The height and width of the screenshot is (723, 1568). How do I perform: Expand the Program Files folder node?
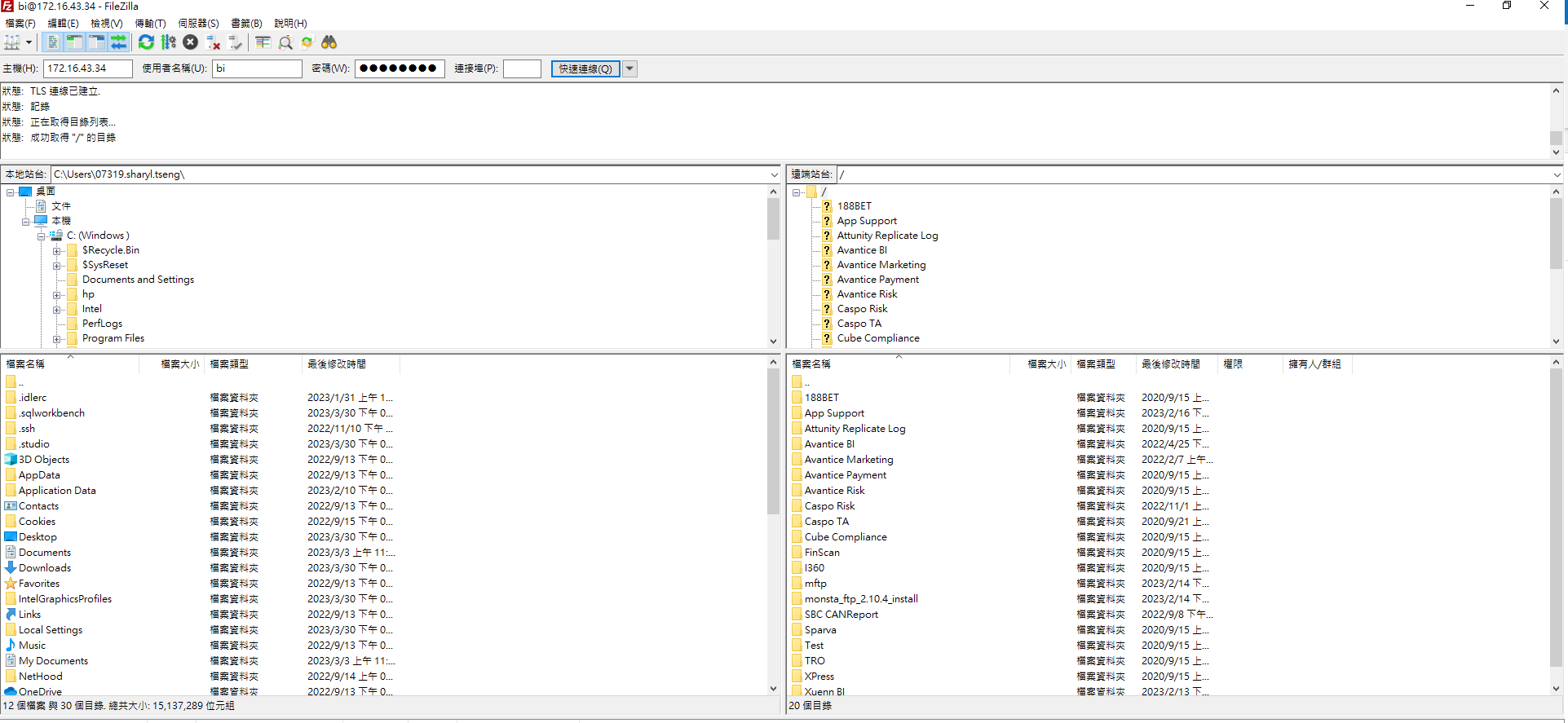click(x=56, y=339)
